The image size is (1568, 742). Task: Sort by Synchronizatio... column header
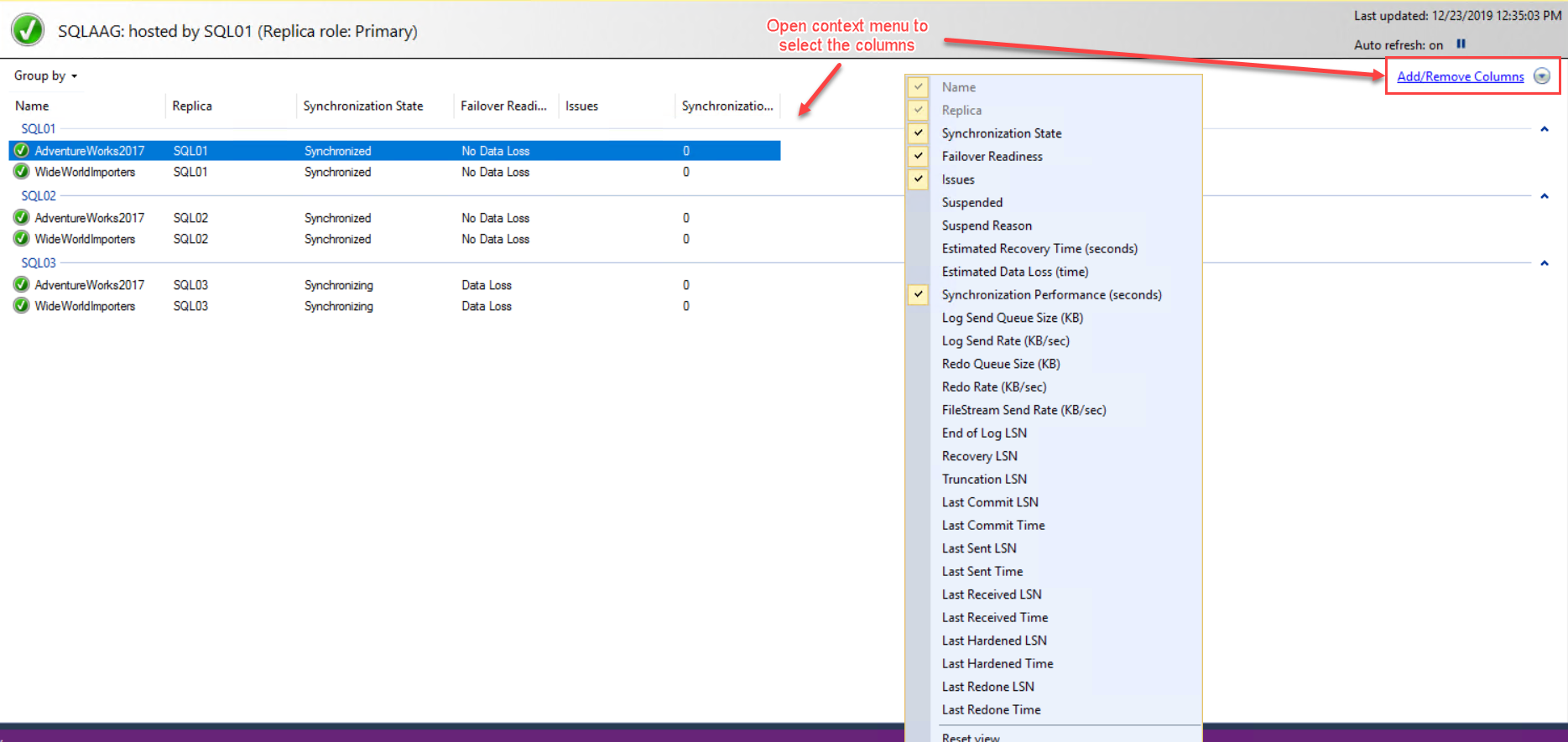727,106
